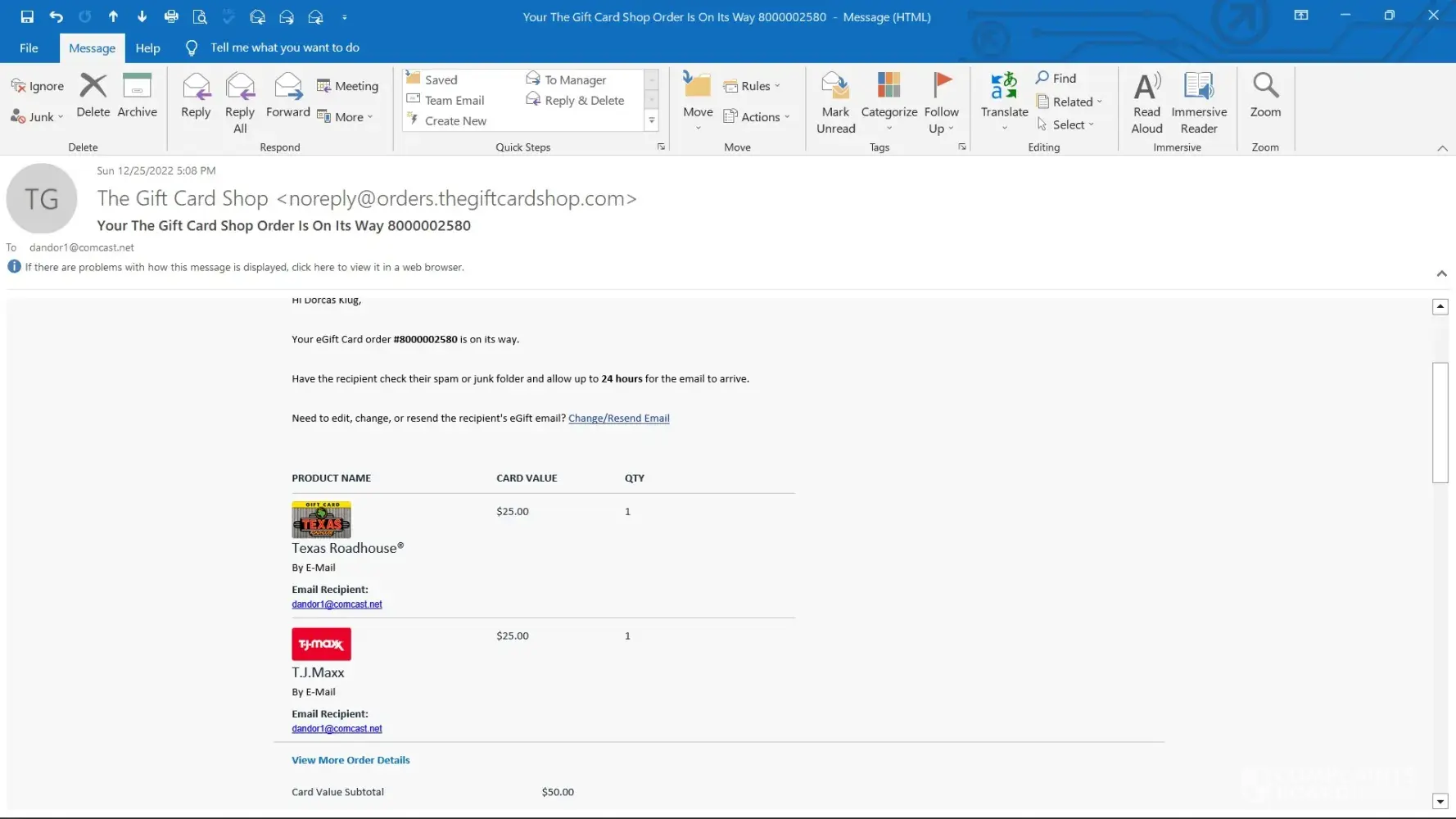
Task: Expand the Rules dropdown
Action: pos(752,86)
